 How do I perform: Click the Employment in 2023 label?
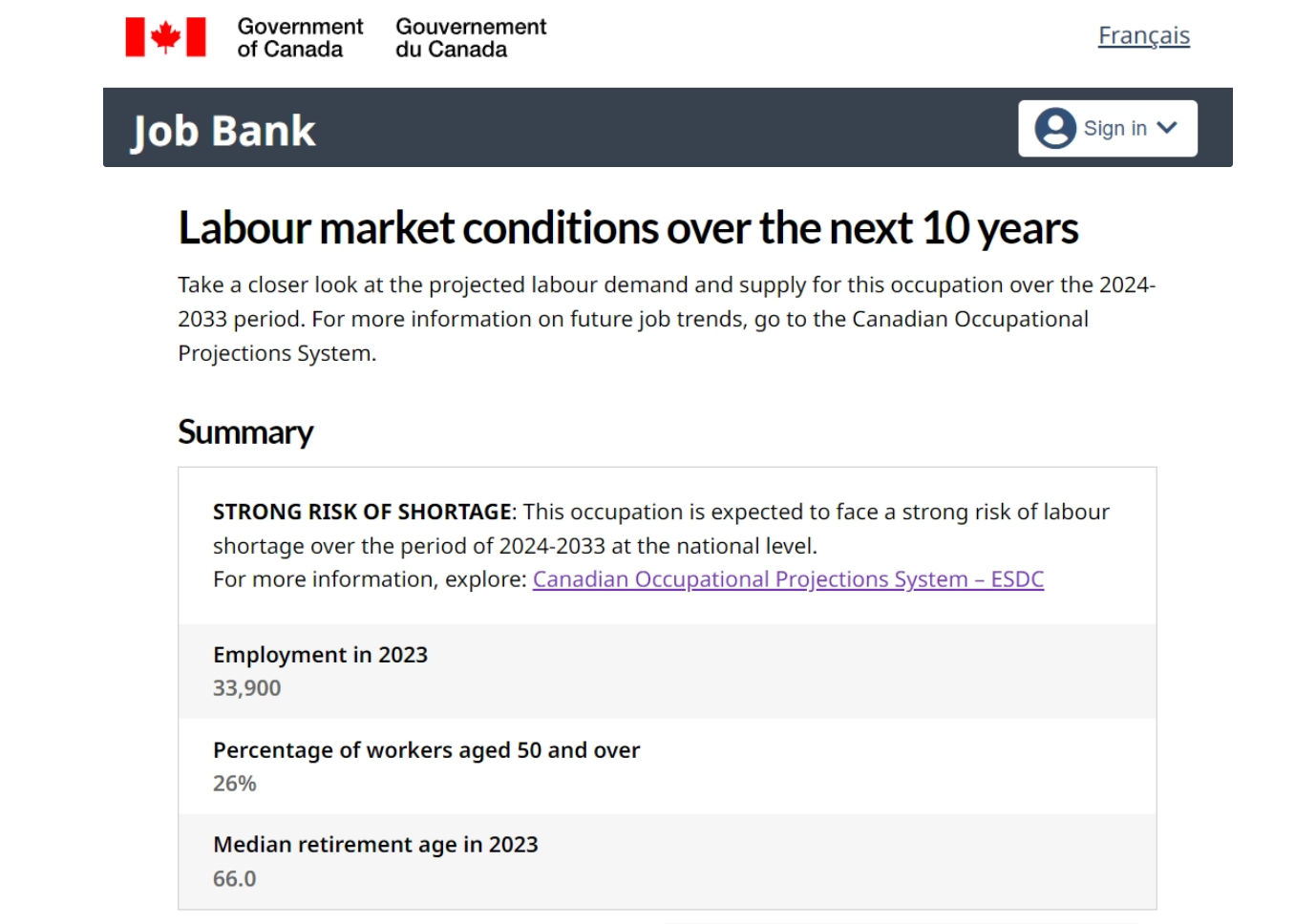tap(320, 655)
